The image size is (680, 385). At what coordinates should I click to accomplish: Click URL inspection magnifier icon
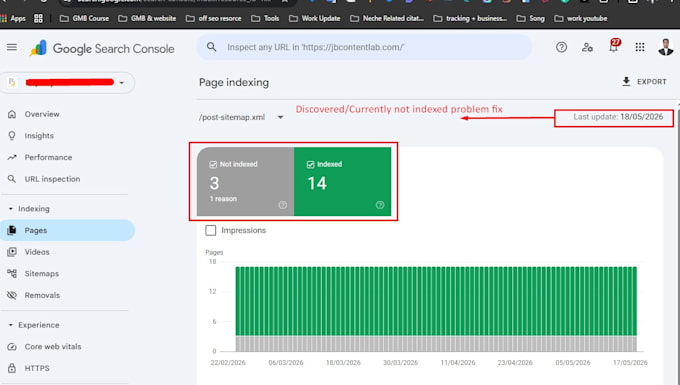(12, 179)
